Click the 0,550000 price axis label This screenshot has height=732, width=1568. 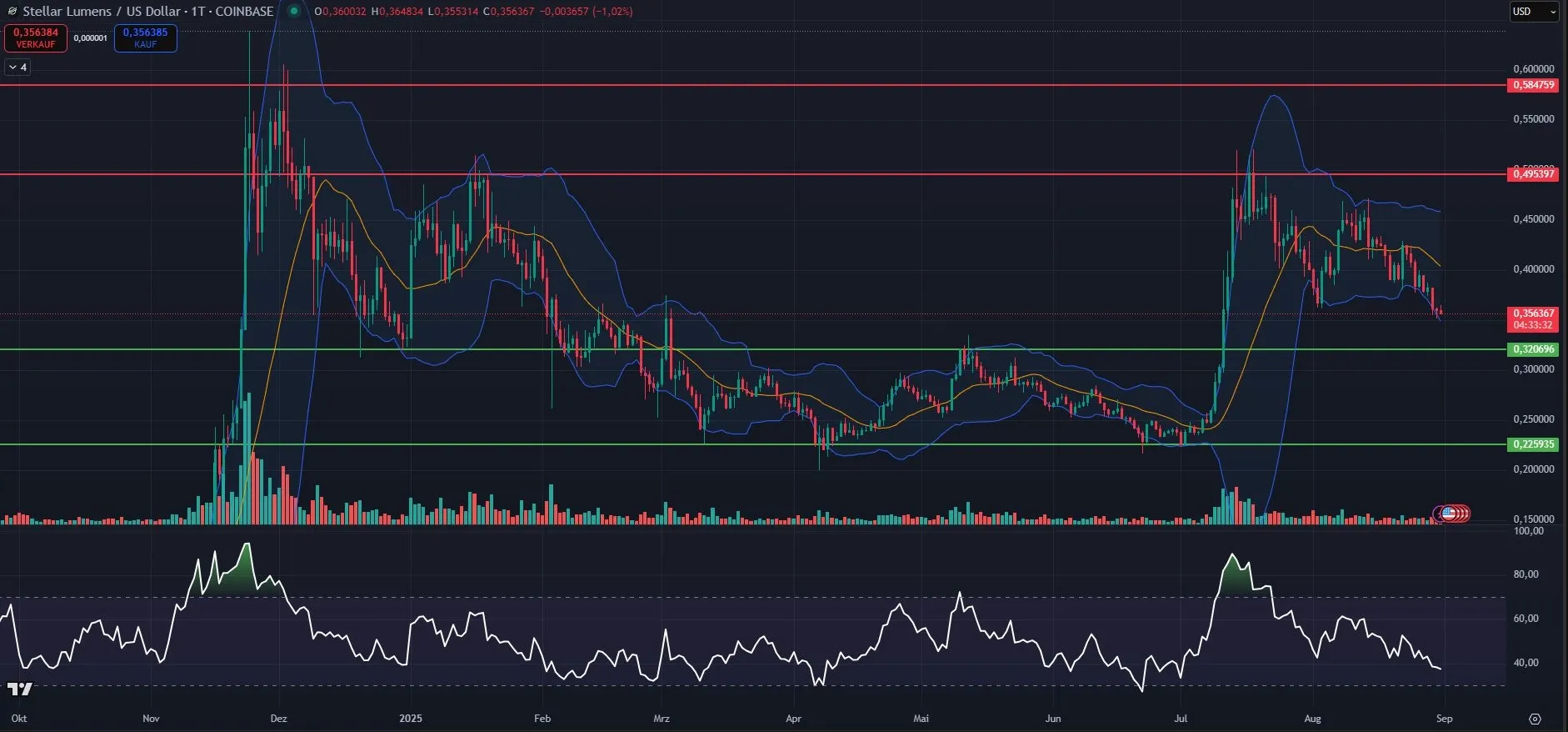click(x=1533, y=119)
